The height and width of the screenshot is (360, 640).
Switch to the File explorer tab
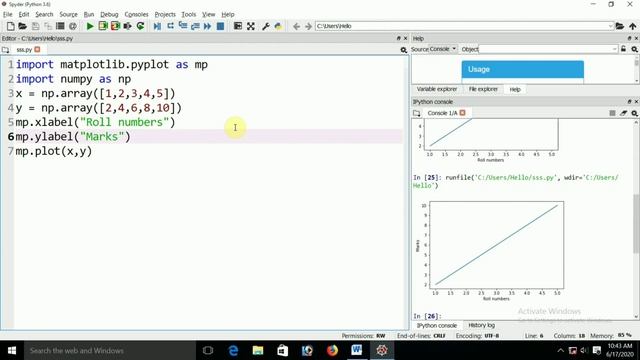tap(483, 89)
